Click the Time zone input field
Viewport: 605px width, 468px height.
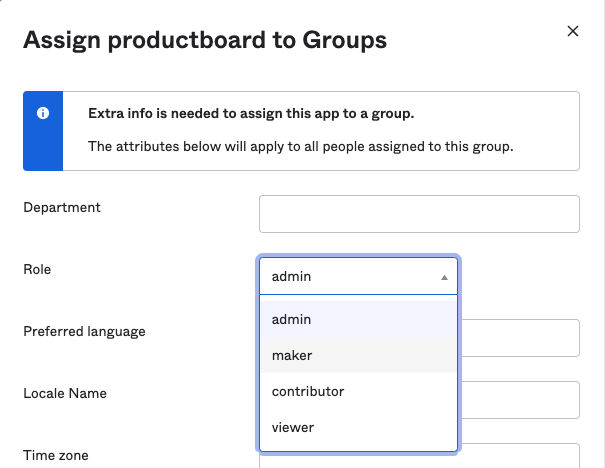pyautogui.click(x=520, y=457)
